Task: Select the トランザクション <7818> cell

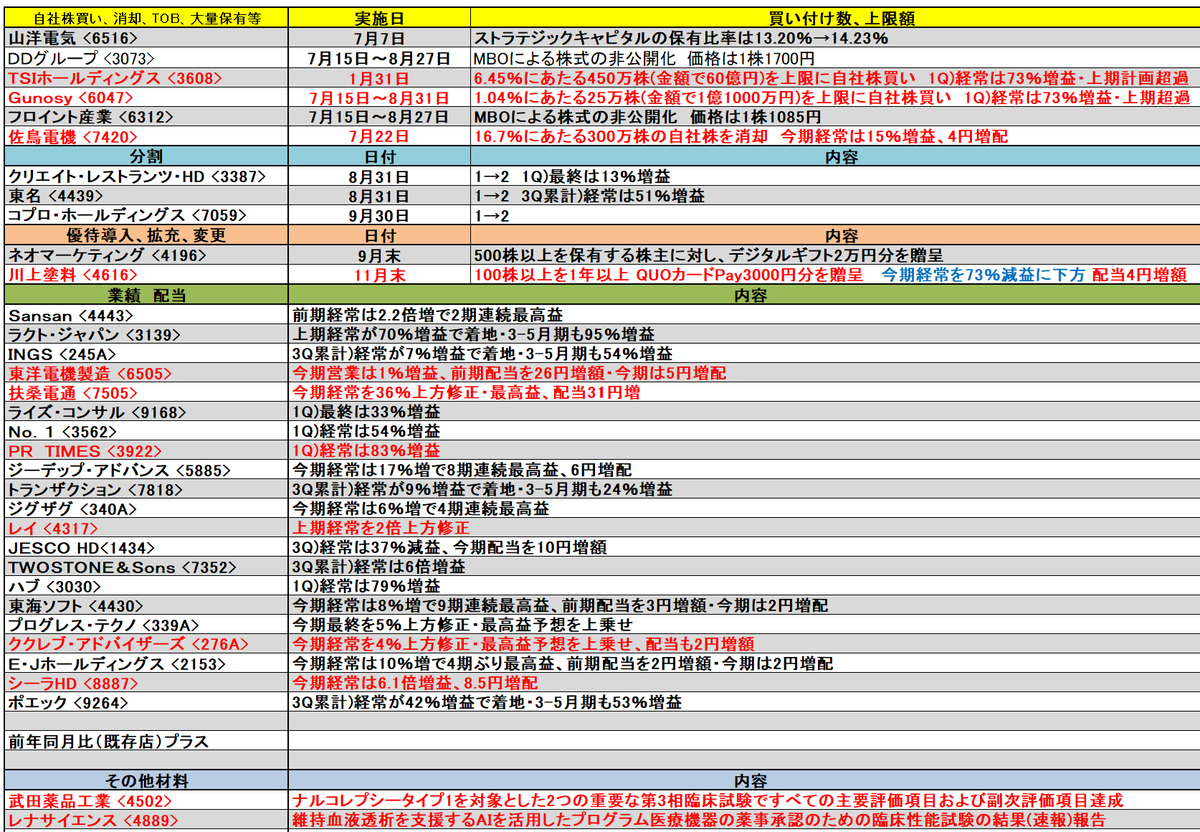Action: pos(147,489)
